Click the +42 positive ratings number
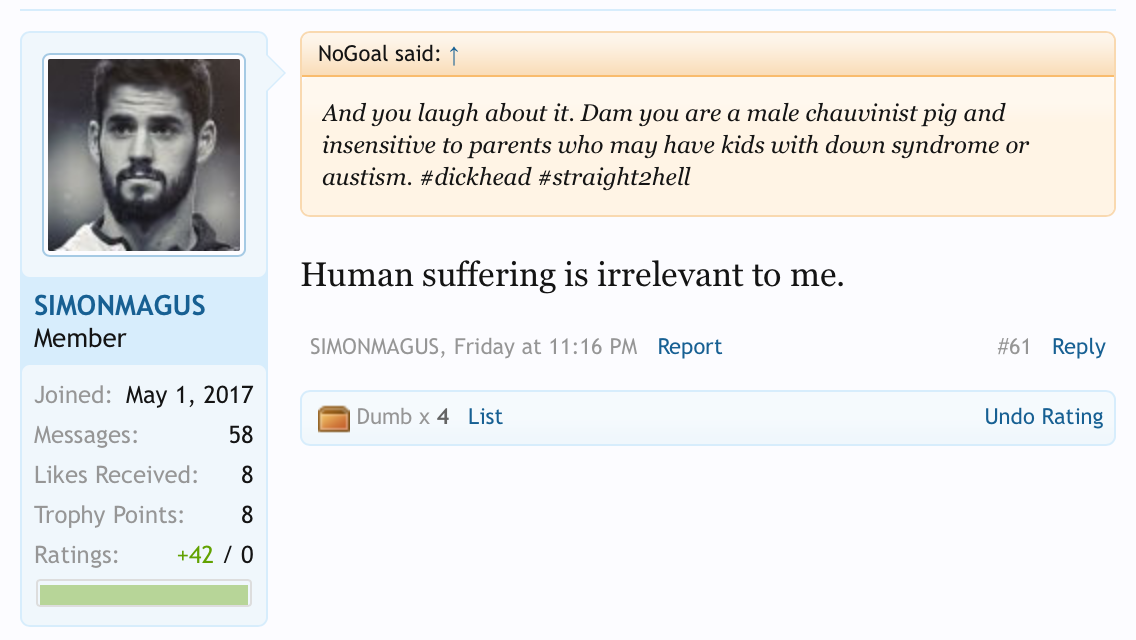 pos(195,555)
